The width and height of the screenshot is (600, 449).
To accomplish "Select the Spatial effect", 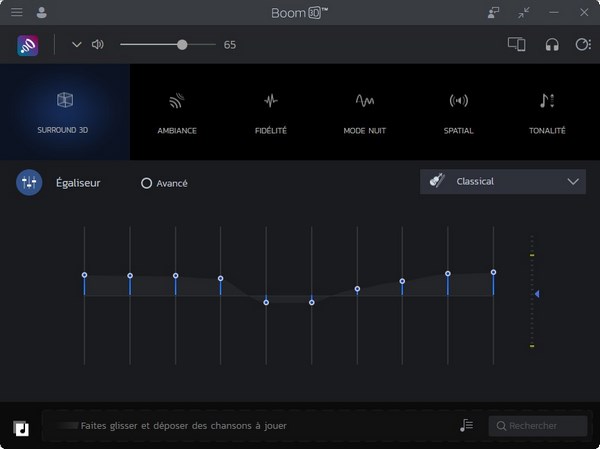I will pos(458,113).
